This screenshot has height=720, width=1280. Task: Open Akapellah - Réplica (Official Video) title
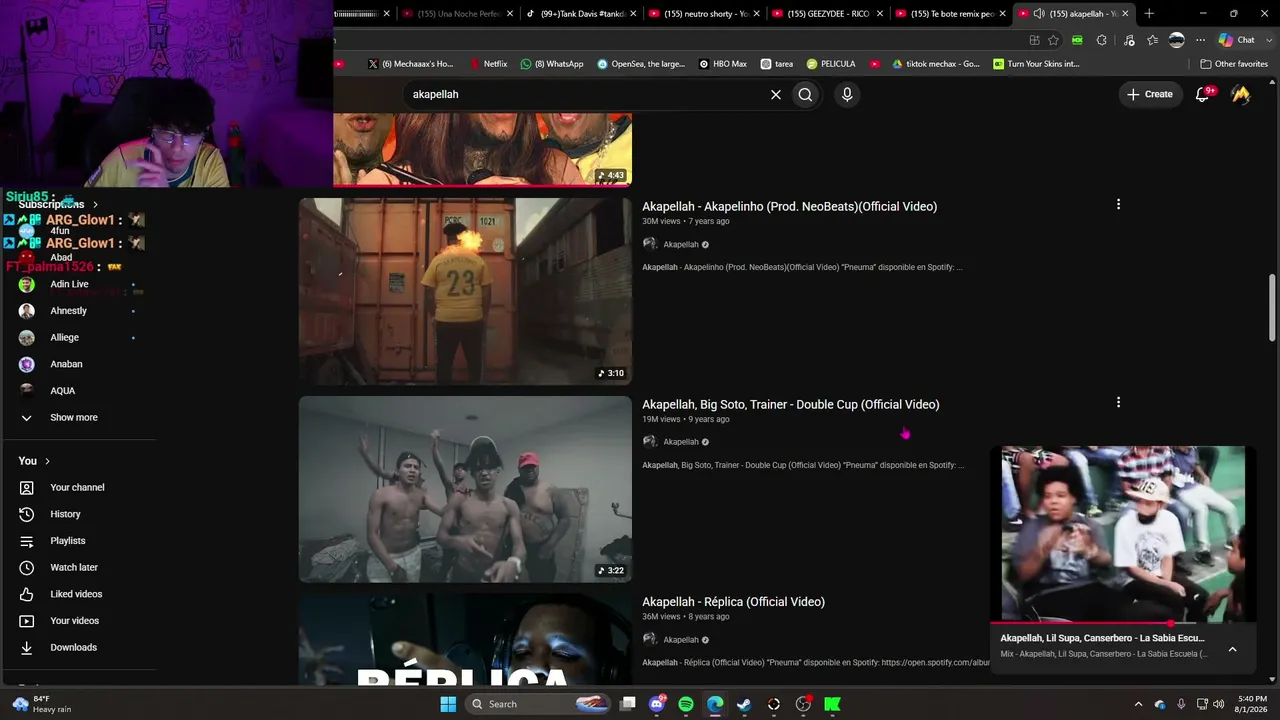[733, 602]
